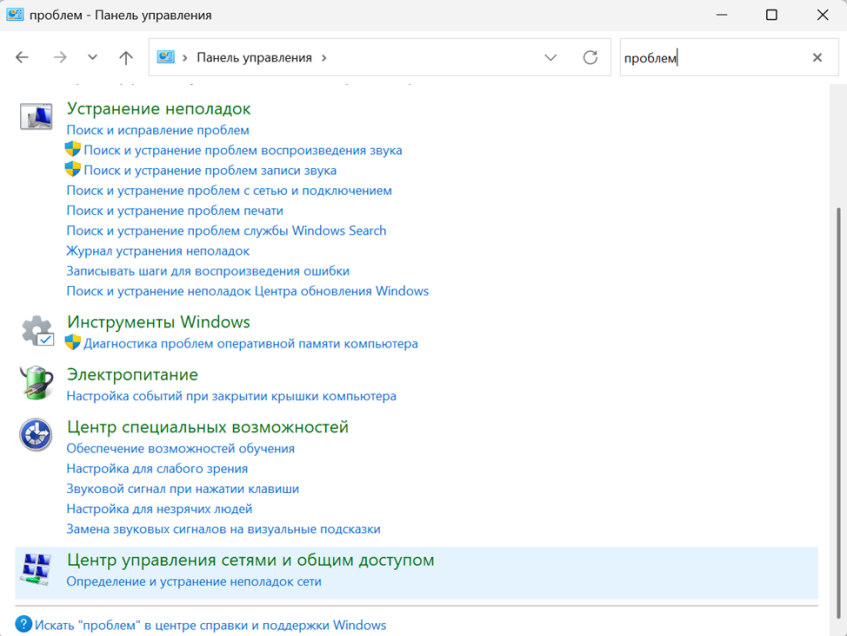Viewport: 847px width, 636px height.
Task: Search "проблем" in Windows Help and Support
Action: click(x=211, y=625)
